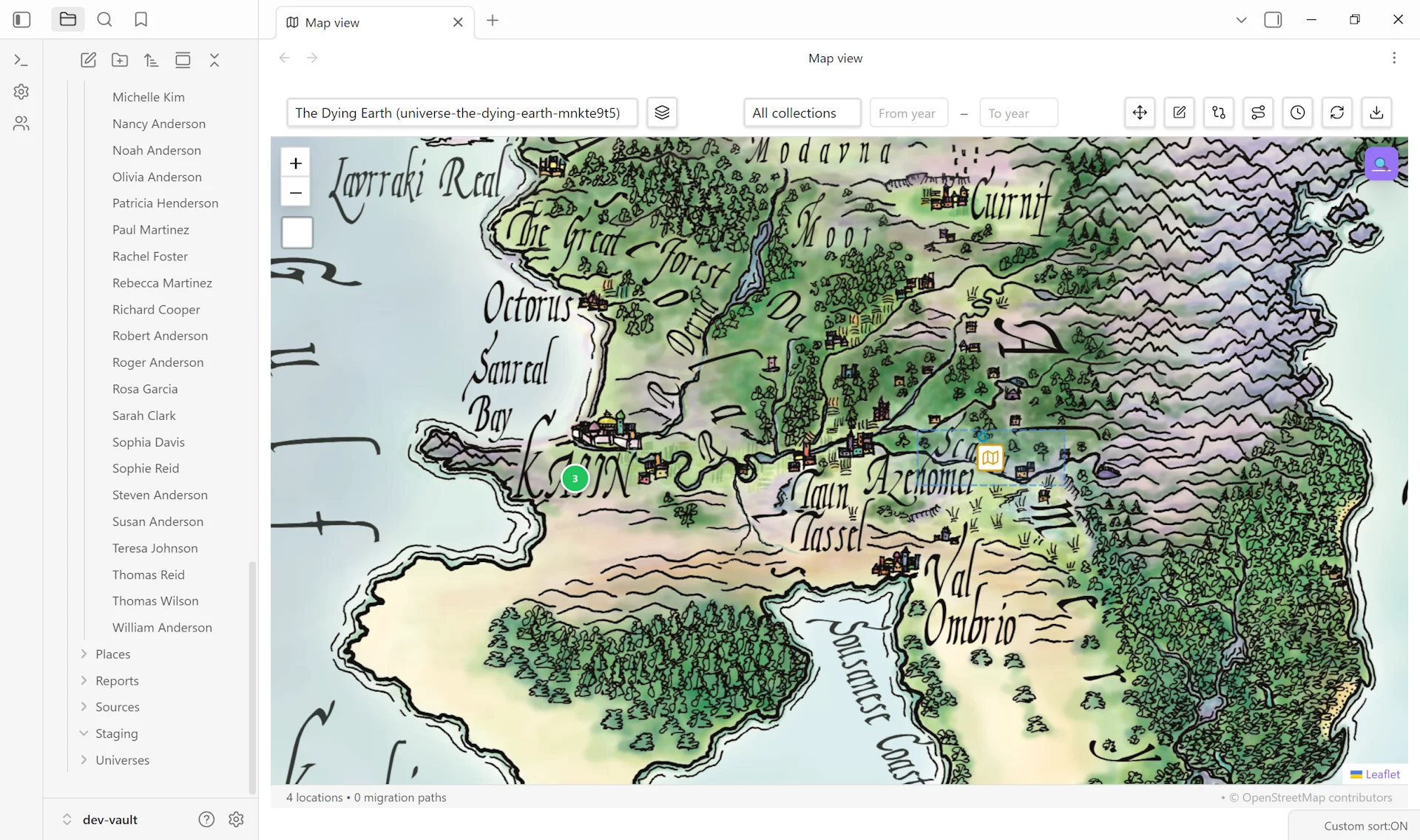Open the timeline clock icon
Screen dimensions: 1420x840
point(1297,112)
